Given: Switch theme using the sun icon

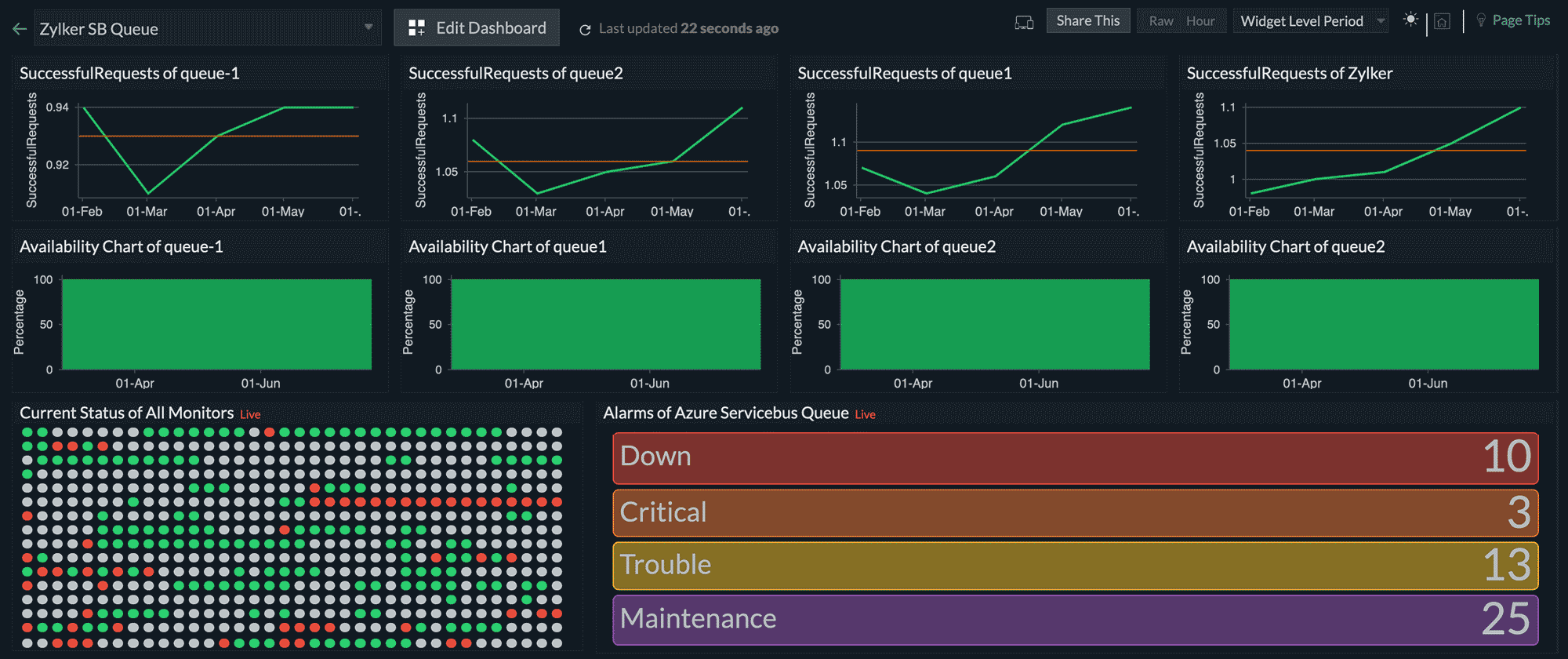Looking at the screenshot, I should (1410, 20).
